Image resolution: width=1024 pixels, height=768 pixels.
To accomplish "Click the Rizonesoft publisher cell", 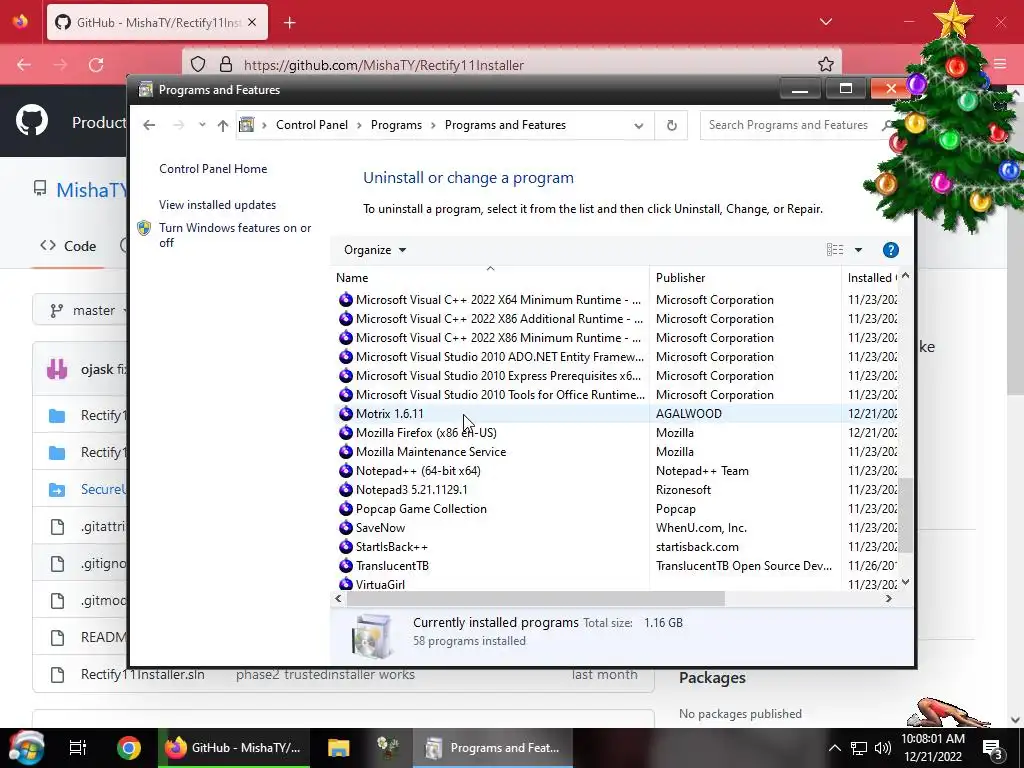I will click(683, 489).
